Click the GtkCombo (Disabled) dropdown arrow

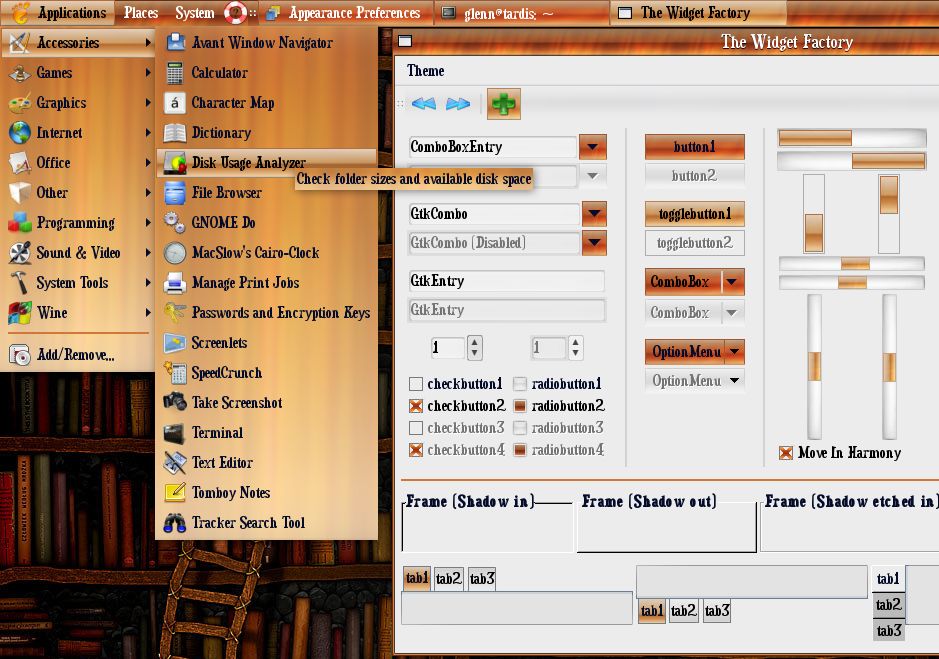coord(594,243)
